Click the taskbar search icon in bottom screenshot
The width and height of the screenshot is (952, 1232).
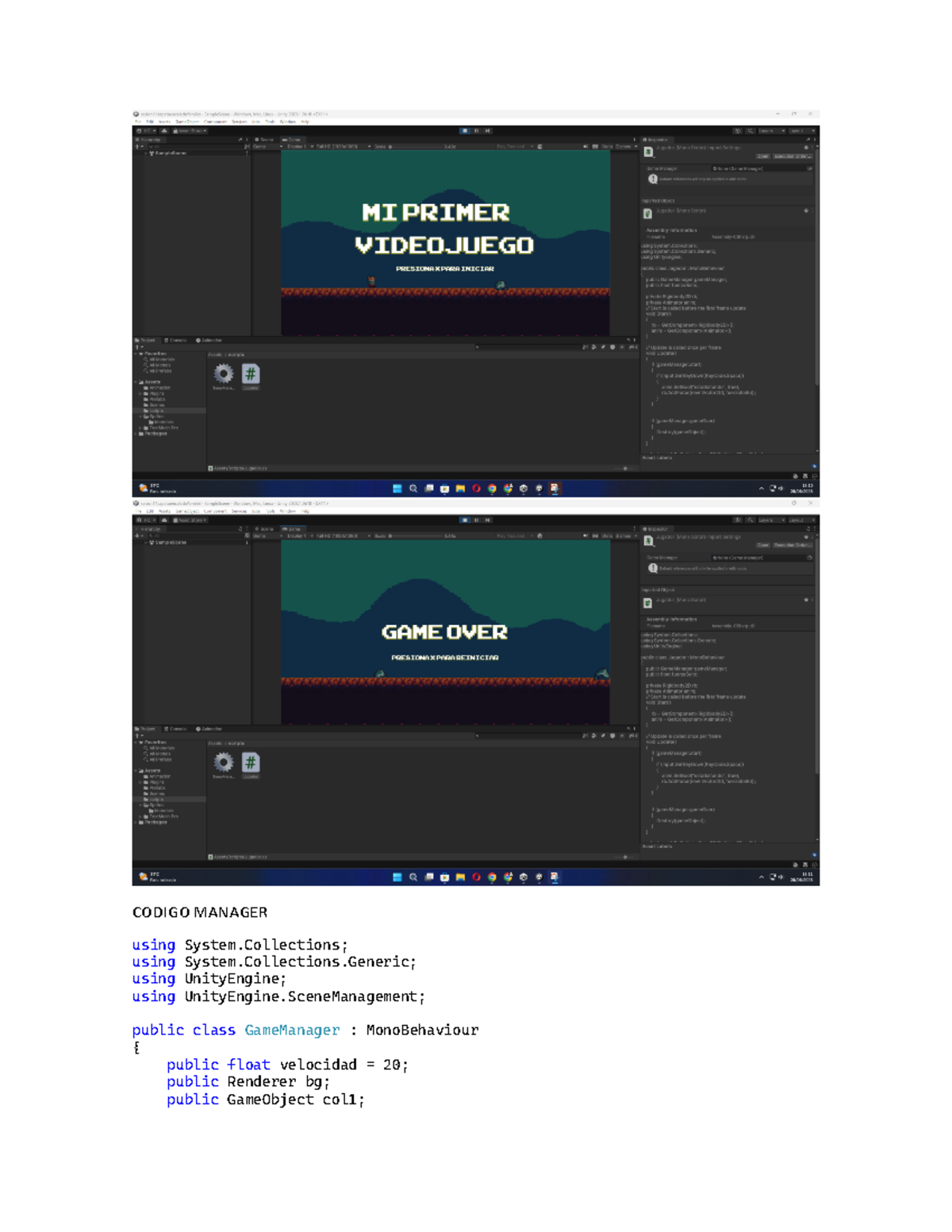point(413,877)
